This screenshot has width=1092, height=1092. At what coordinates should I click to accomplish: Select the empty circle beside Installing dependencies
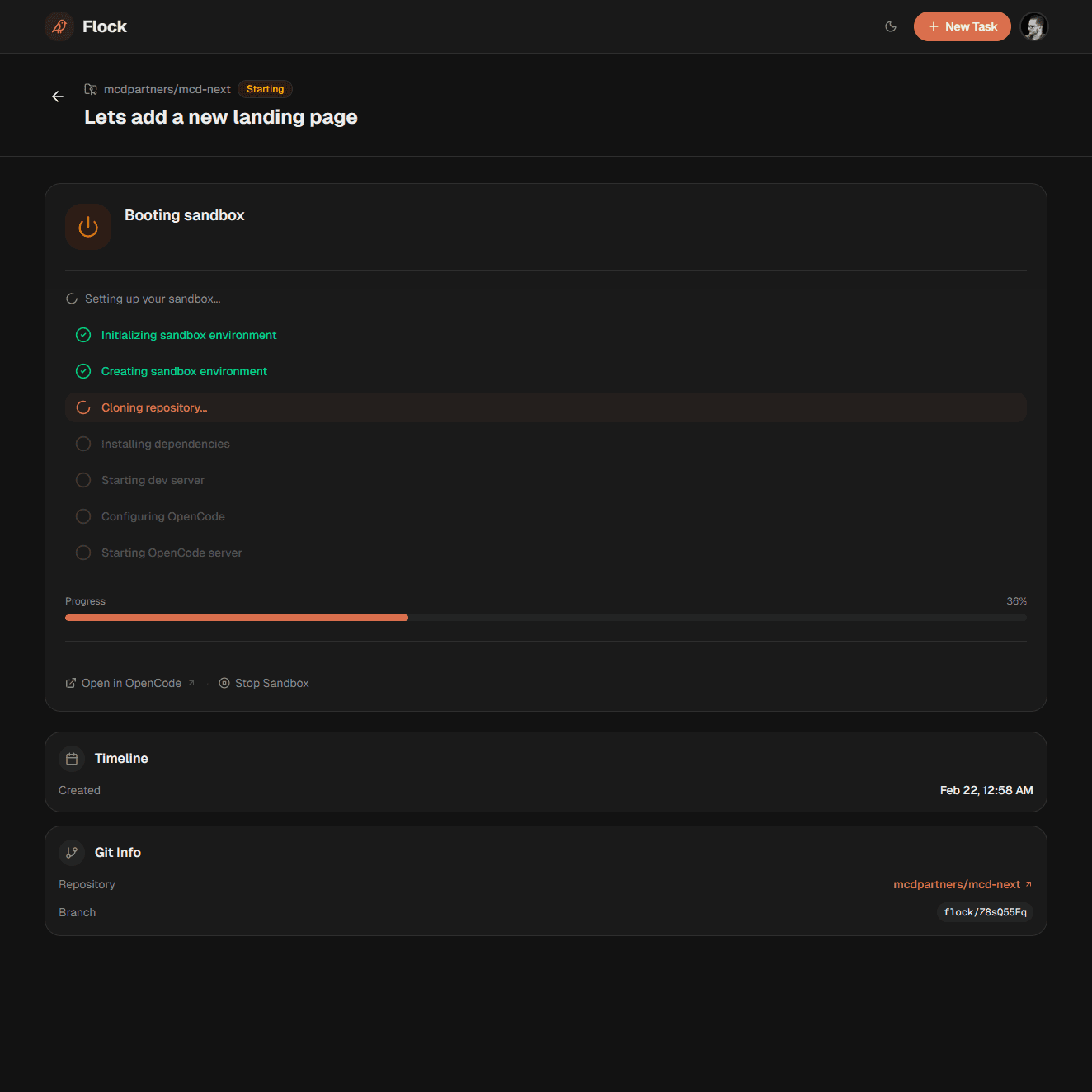tap(82, 444)
